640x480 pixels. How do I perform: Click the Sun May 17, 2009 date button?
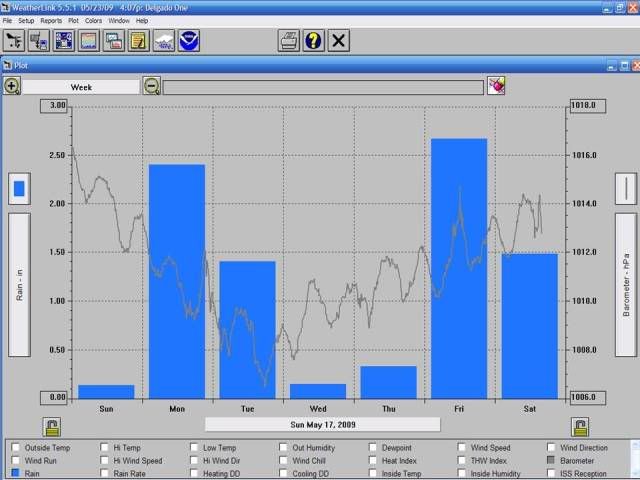(x=322, y=424)
